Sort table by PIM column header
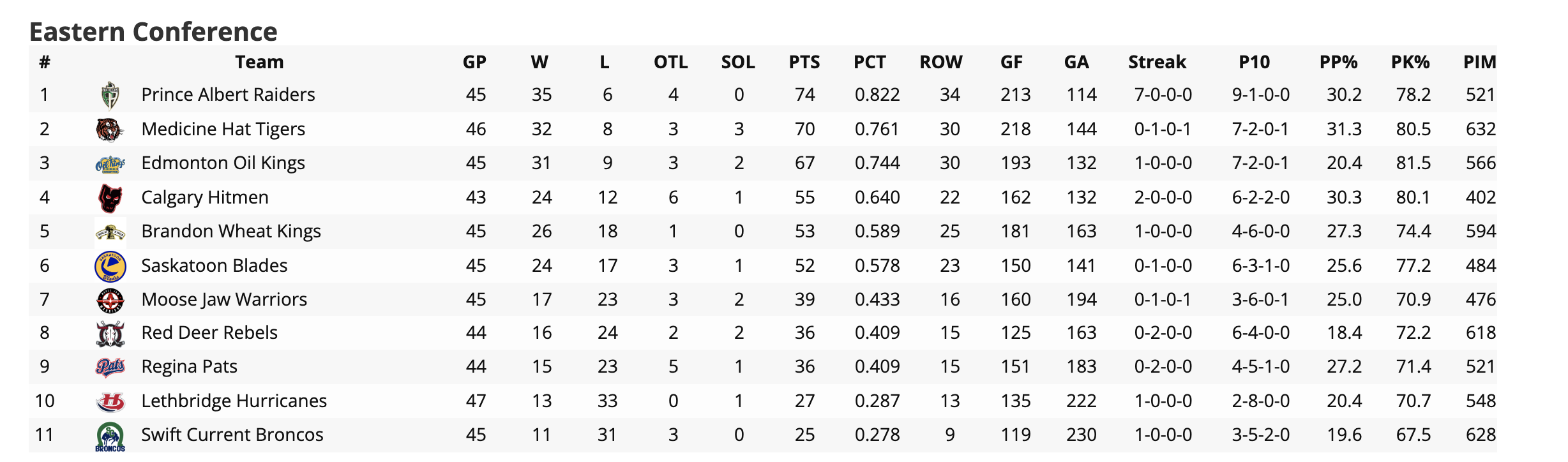This screenshot has height=462, width=1568. 1479,62
